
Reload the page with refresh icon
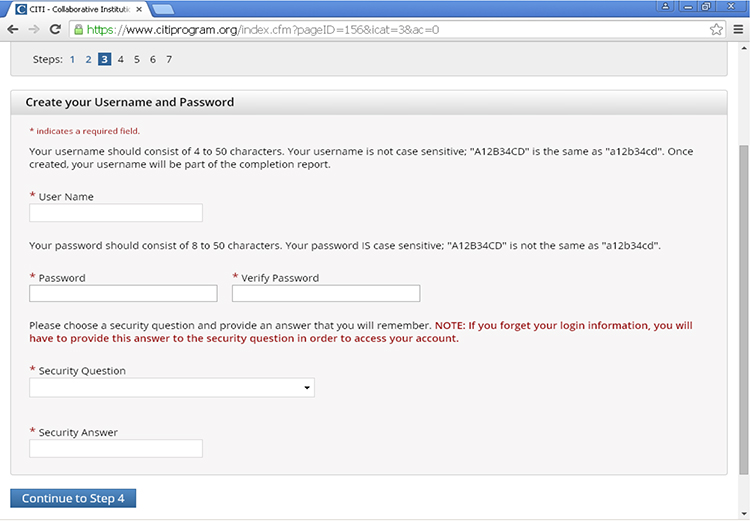point(55,30)
